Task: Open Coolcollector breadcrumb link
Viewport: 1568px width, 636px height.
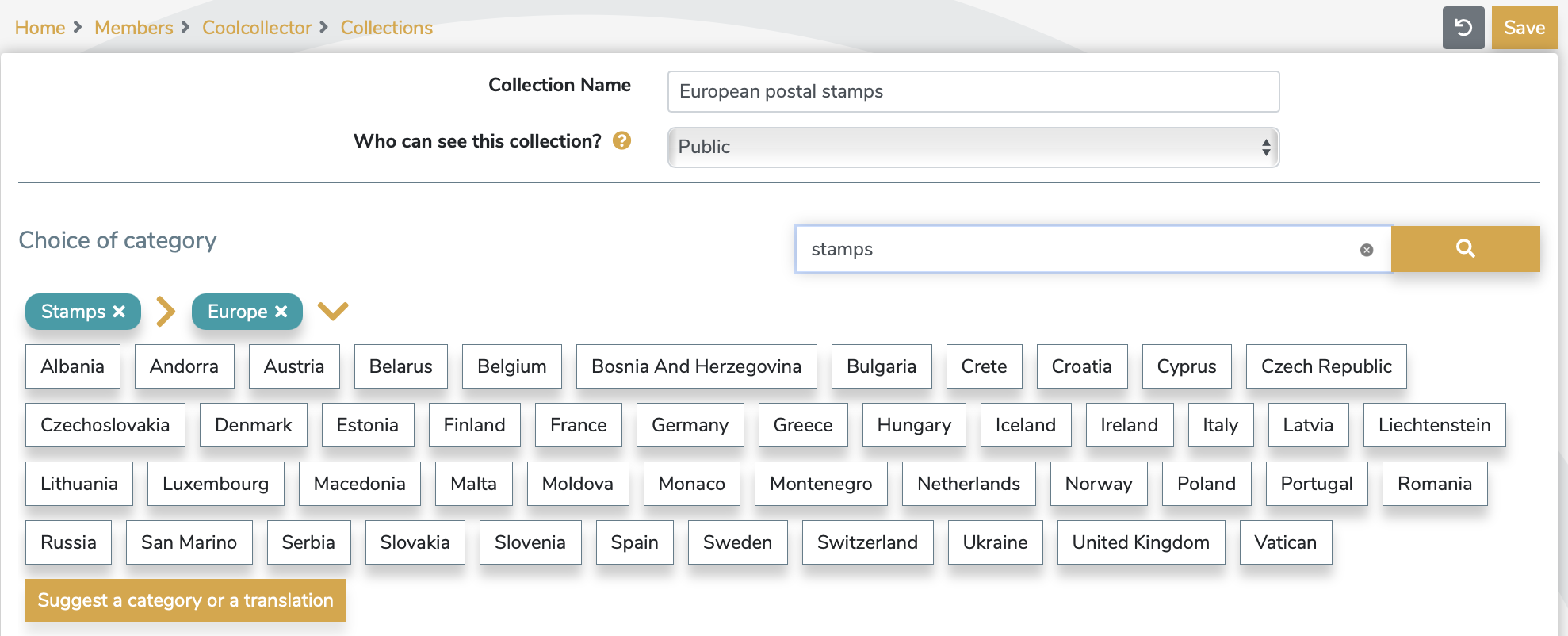Action: pos(257,28)
